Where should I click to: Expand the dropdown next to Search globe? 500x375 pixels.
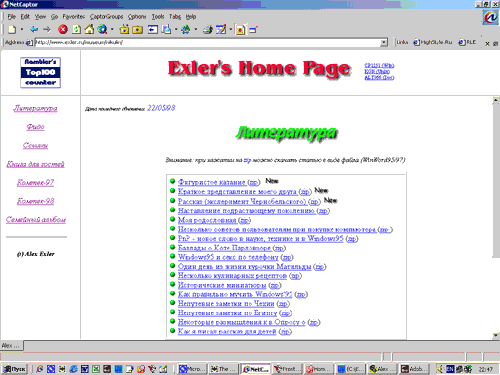click(x=112, y=30)
